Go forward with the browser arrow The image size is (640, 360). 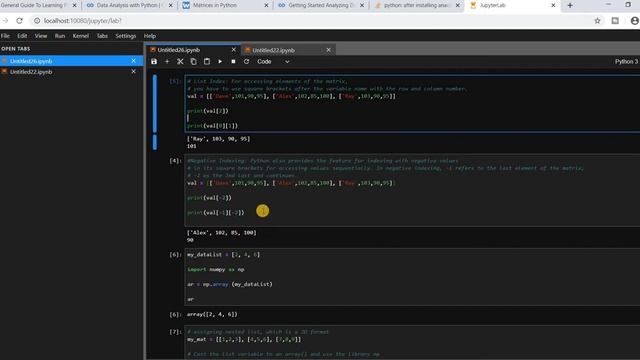pos(5,21)
